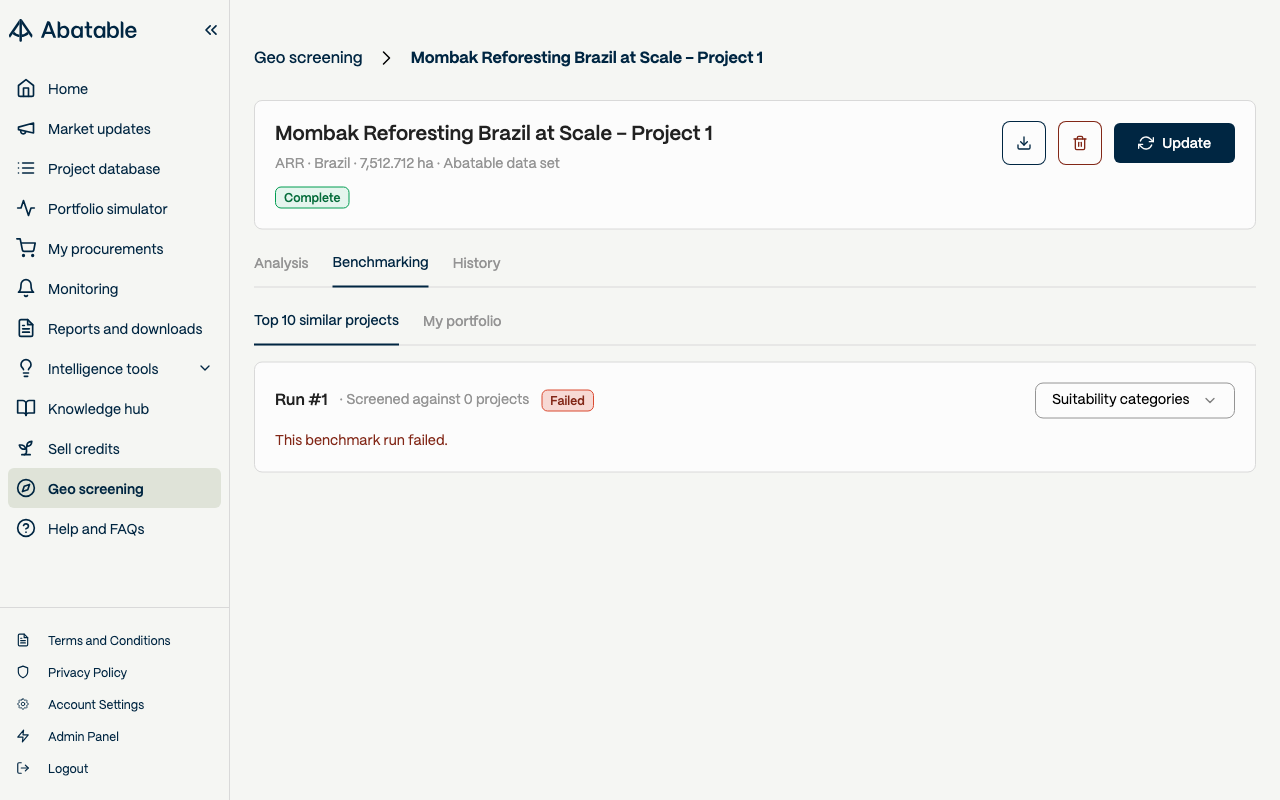This screenshot has height=800, width=1280.
Task: Click the Run #1 heading
Action: tap(301, 400)
